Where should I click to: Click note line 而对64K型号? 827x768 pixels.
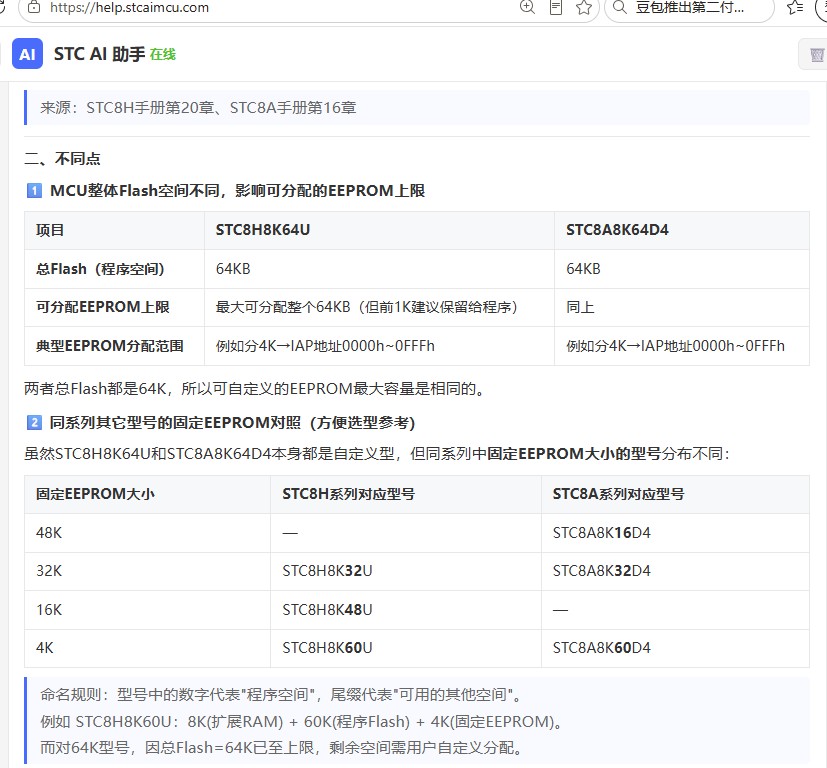tap(282, 747)
